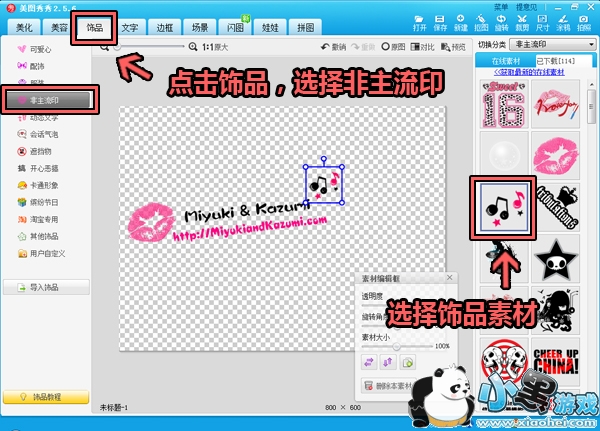
Task: Choose the red twin skulls sticker
Action: (x=504, y=362)
